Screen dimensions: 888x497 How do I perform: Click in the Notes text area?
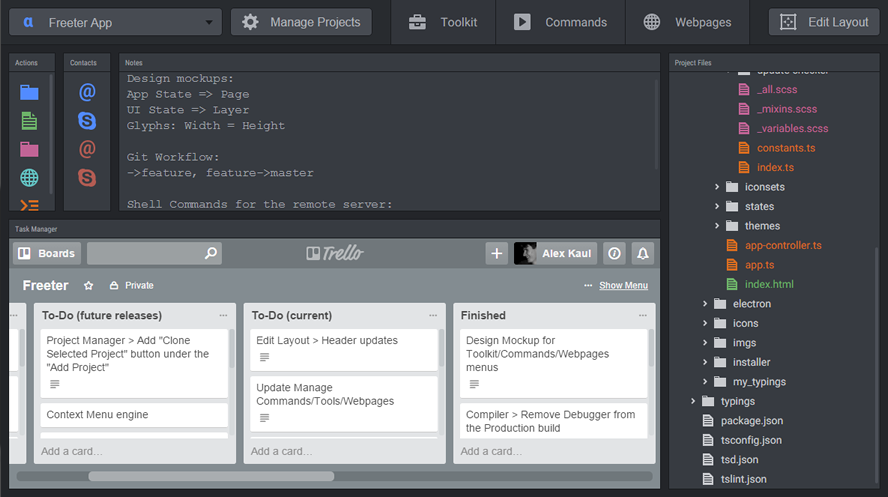click(390, 141)
